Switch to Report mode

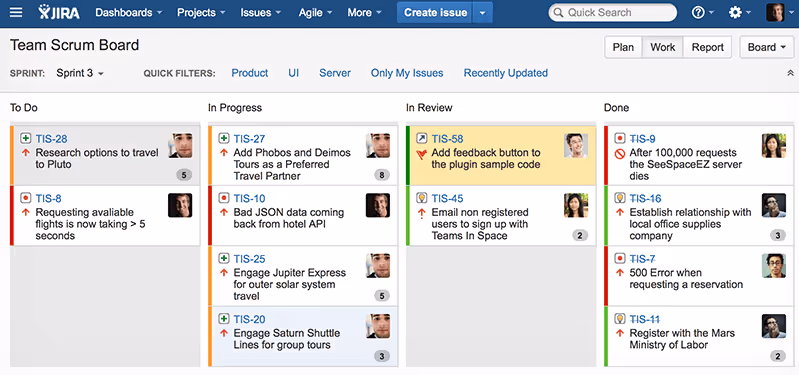point(708,47)
